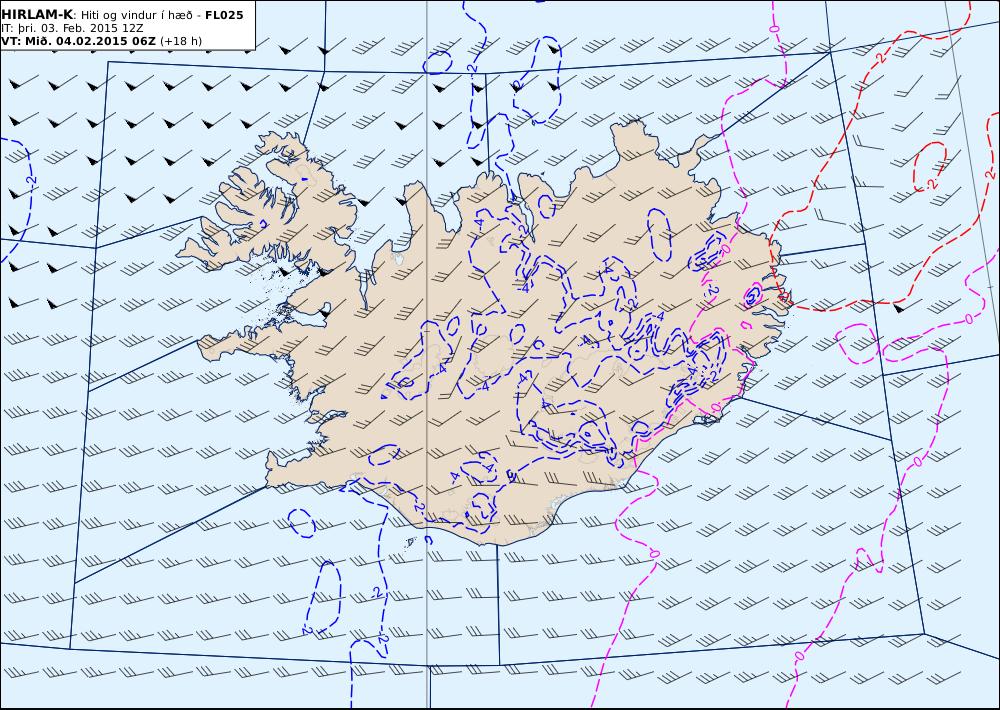Viewport: 1000px width, 710px height.
Task: Click the HIRLAM-K model title text
Action: pos(37,15)
